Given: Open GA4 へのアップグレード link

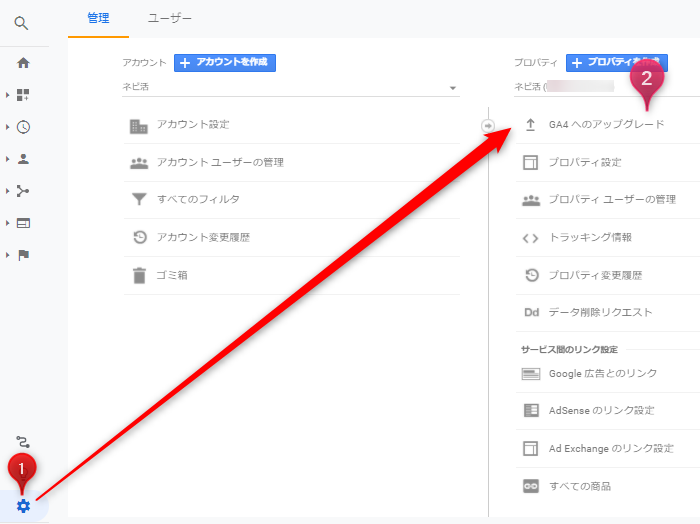Looking at the screenshot, I should click(x=606, y=125).
